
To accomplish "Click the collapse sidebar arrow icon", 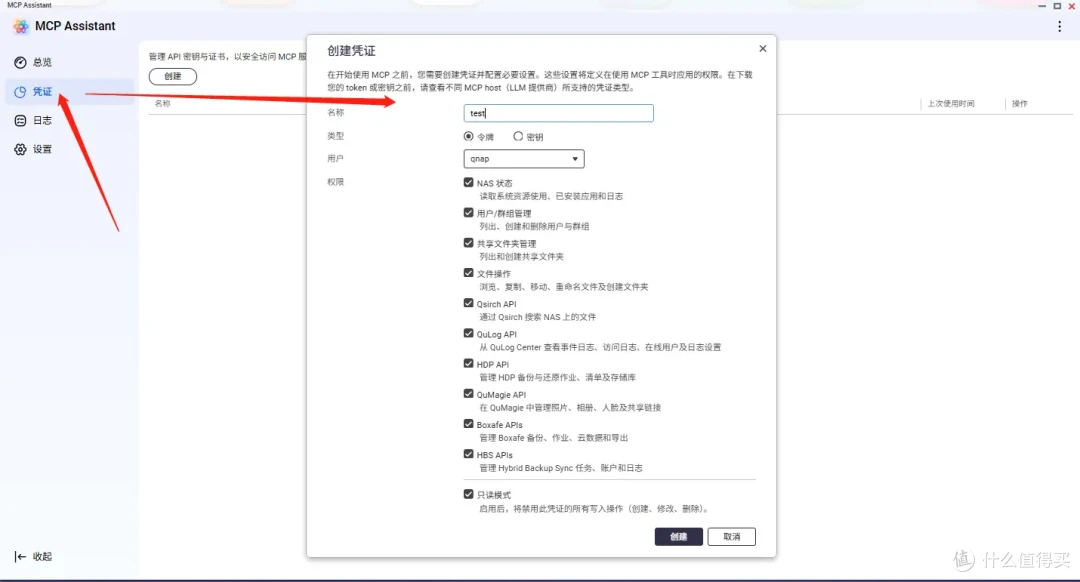I will click(20, 557).
